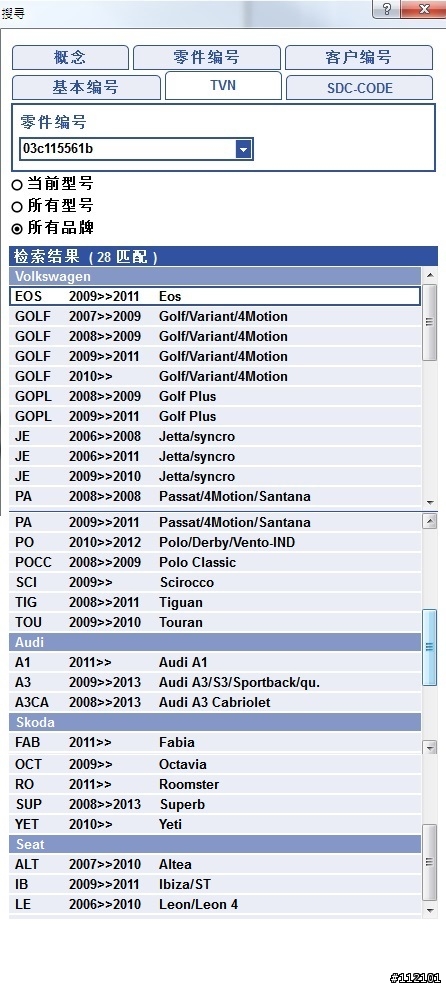
Task: Close the search dialog window
Action: click(x=424, y=9)
